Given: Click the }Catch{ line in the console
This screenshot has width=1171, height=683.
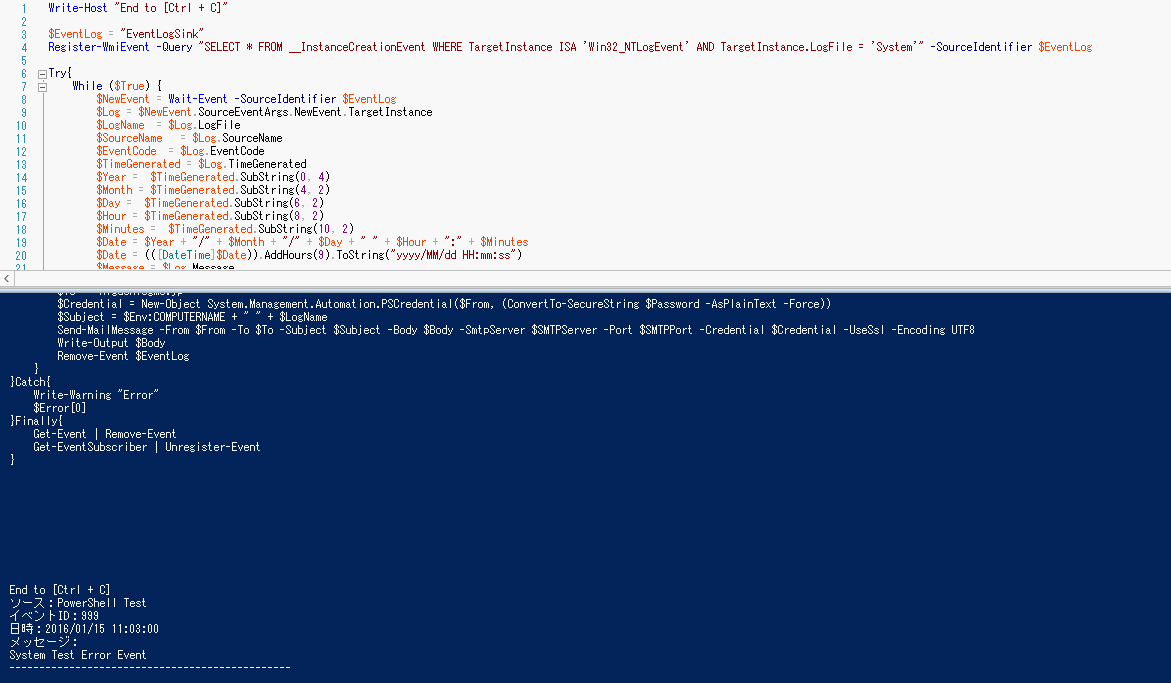Looking at the screenshot, I should (30, 382).
